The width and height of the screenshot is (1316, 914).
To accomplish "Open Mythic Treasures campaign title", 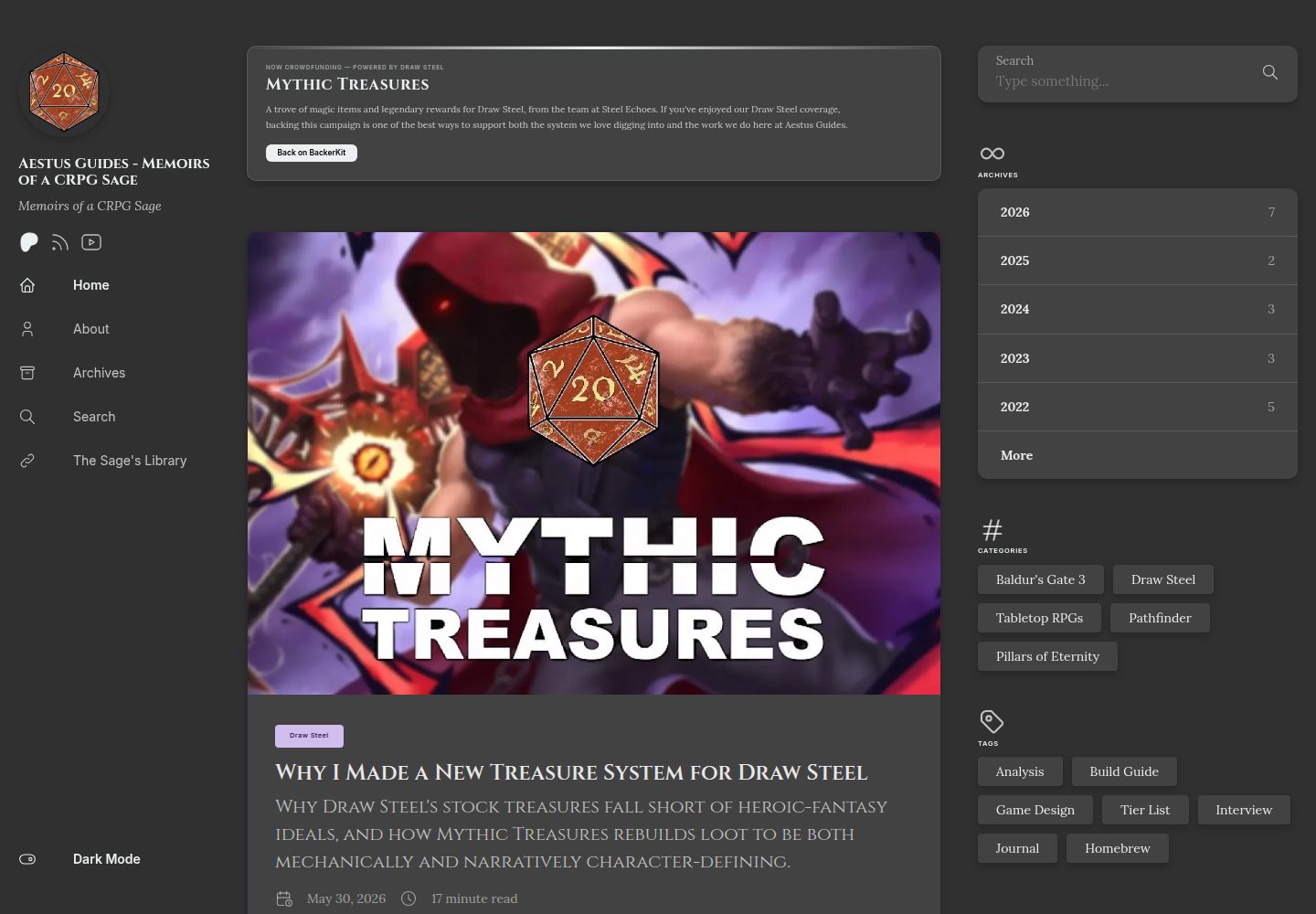I will tap(347, 84).
